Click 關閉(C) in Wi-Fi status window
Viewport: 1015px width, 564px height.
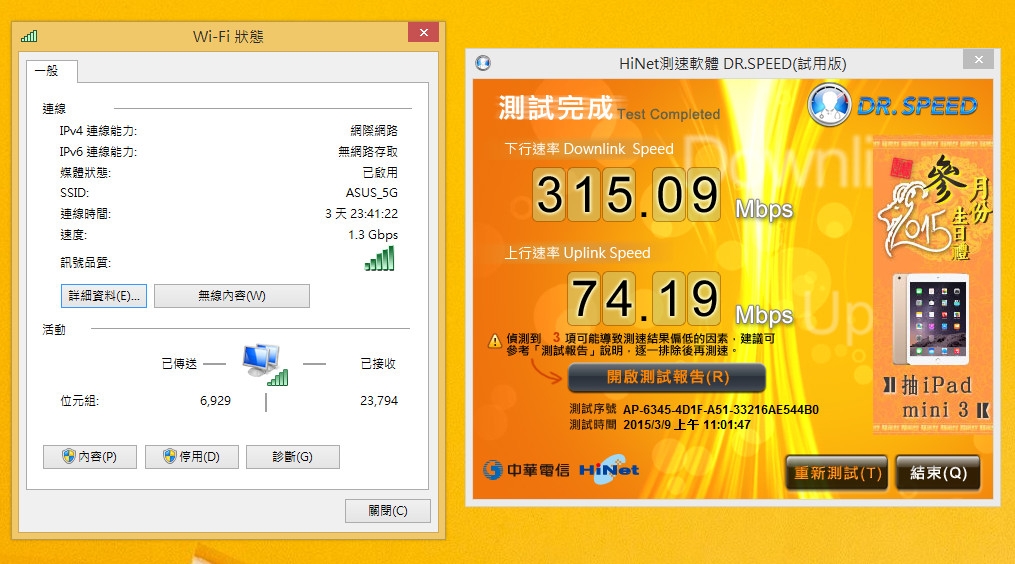388,511
